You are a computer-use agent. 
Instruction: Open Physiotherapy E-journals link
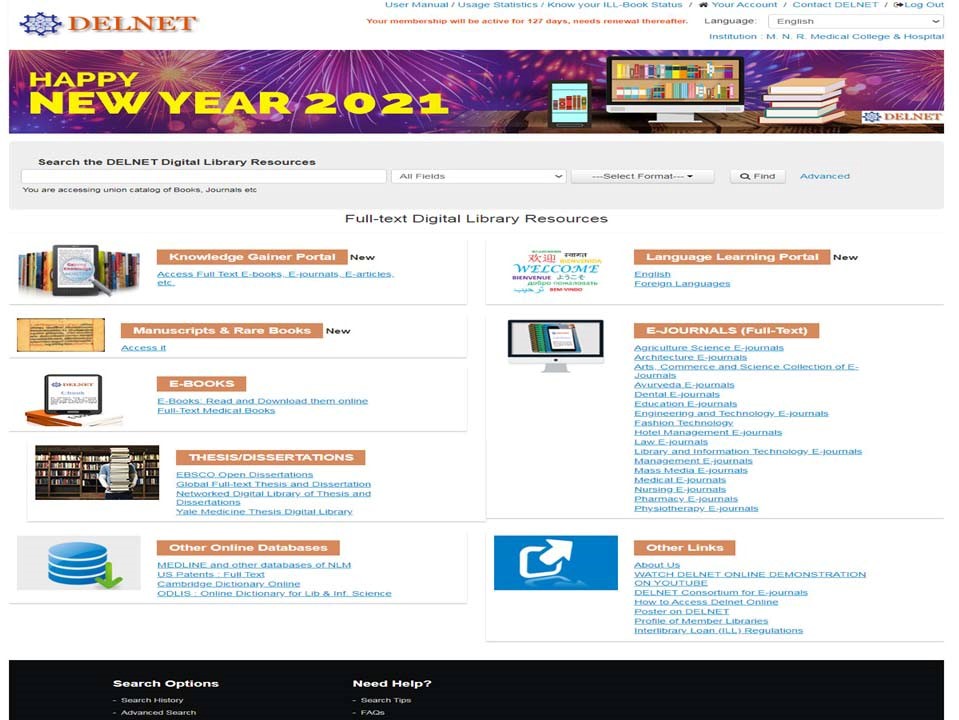click(696, 508)
